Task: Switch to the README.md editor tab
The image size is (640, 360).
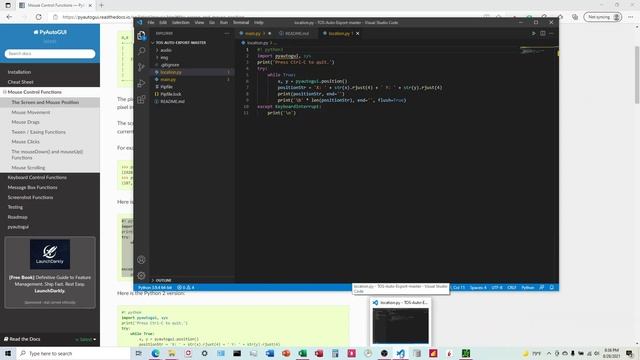Action: [296, 33]
